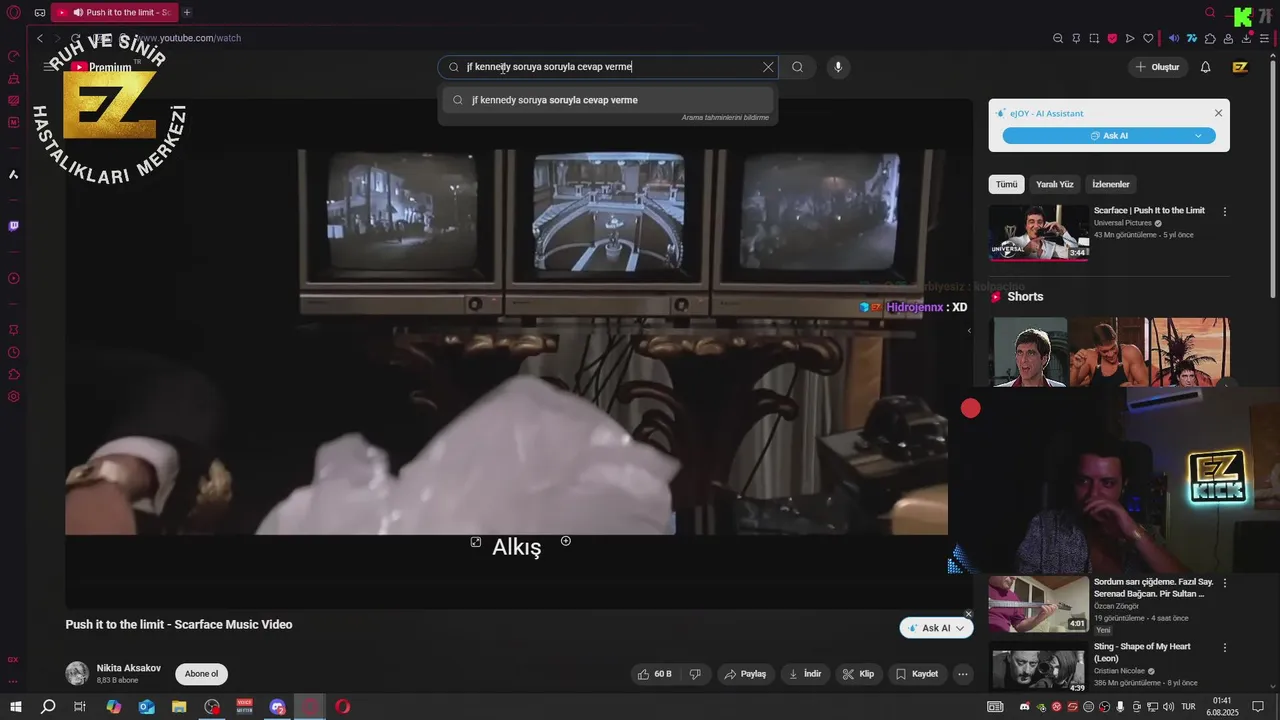Open the first Shorts thumbnail with Tony Montana
The height and width of the screenshot is (720, 1280).
pos(1029,352)
